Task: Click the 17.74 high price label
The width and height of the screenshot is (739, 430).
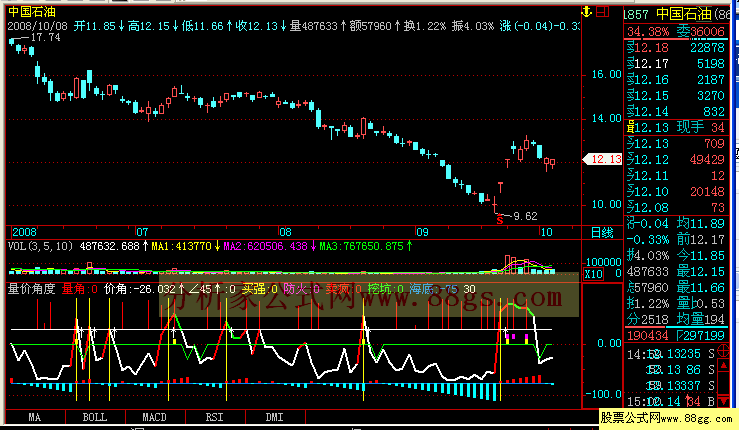Action: click(45, 37)
